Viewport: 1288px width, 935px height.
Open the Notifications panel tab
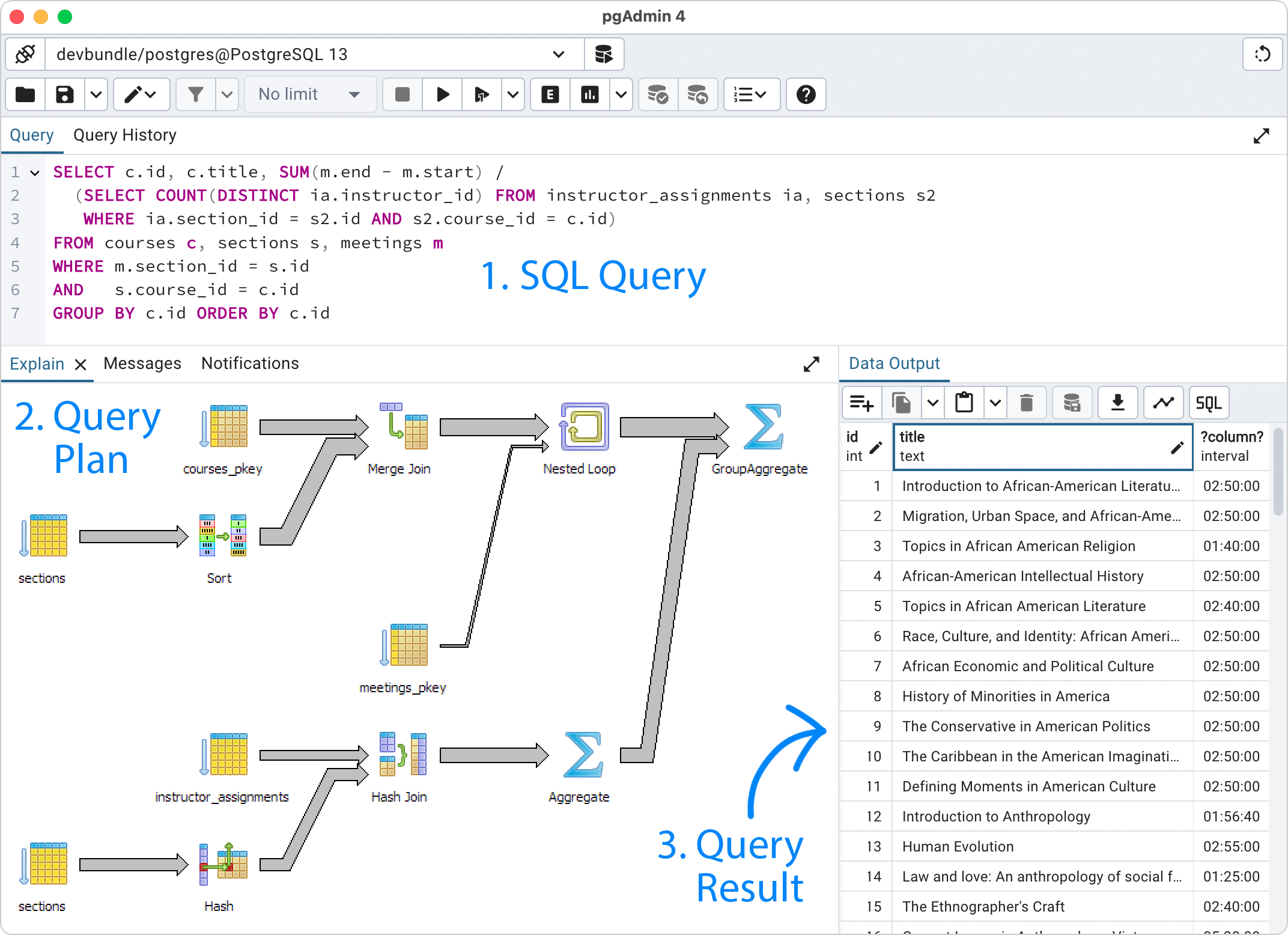250,363
